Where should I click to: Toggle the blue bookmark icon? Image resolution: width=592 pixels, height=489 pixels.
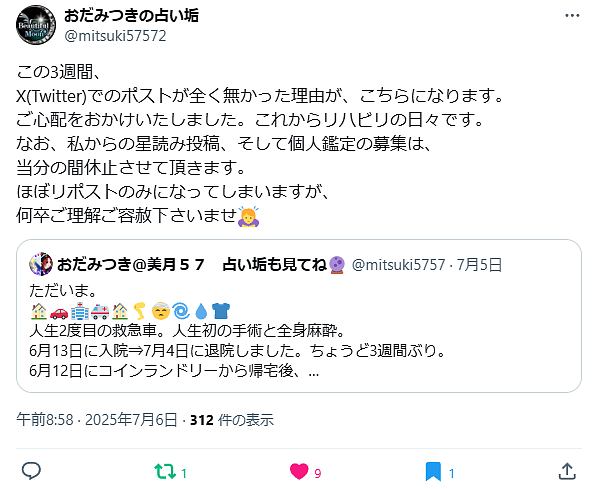[433, 472]
